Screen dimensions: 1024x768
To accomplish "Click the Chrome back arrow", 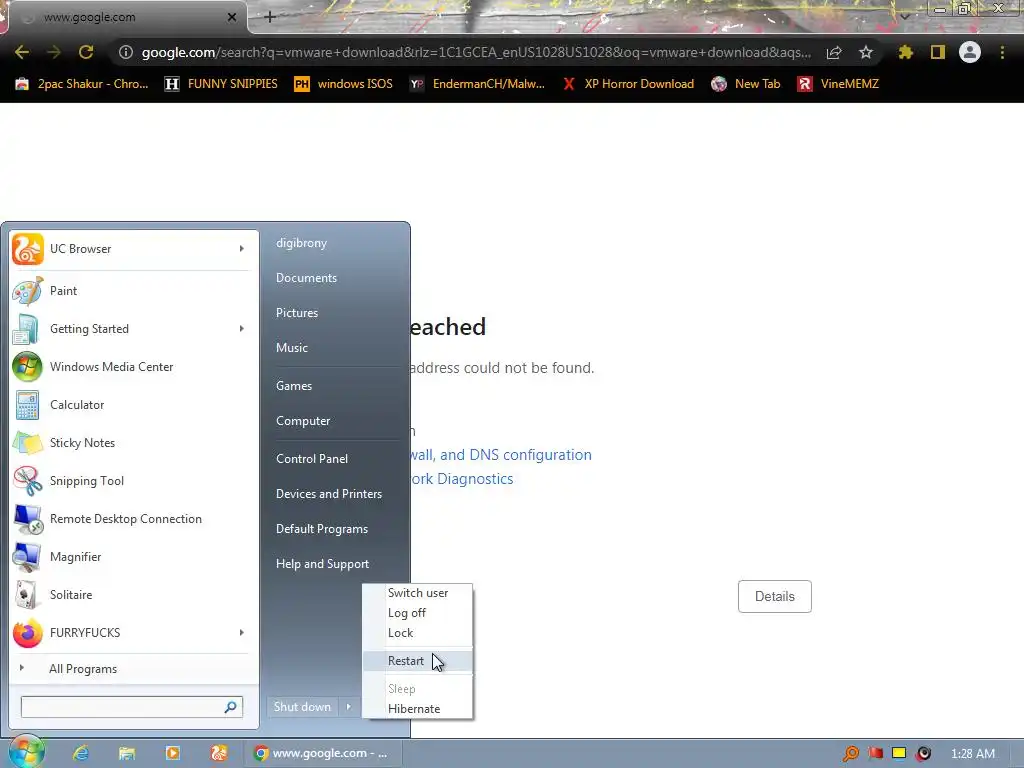I will tap(22, 52).
